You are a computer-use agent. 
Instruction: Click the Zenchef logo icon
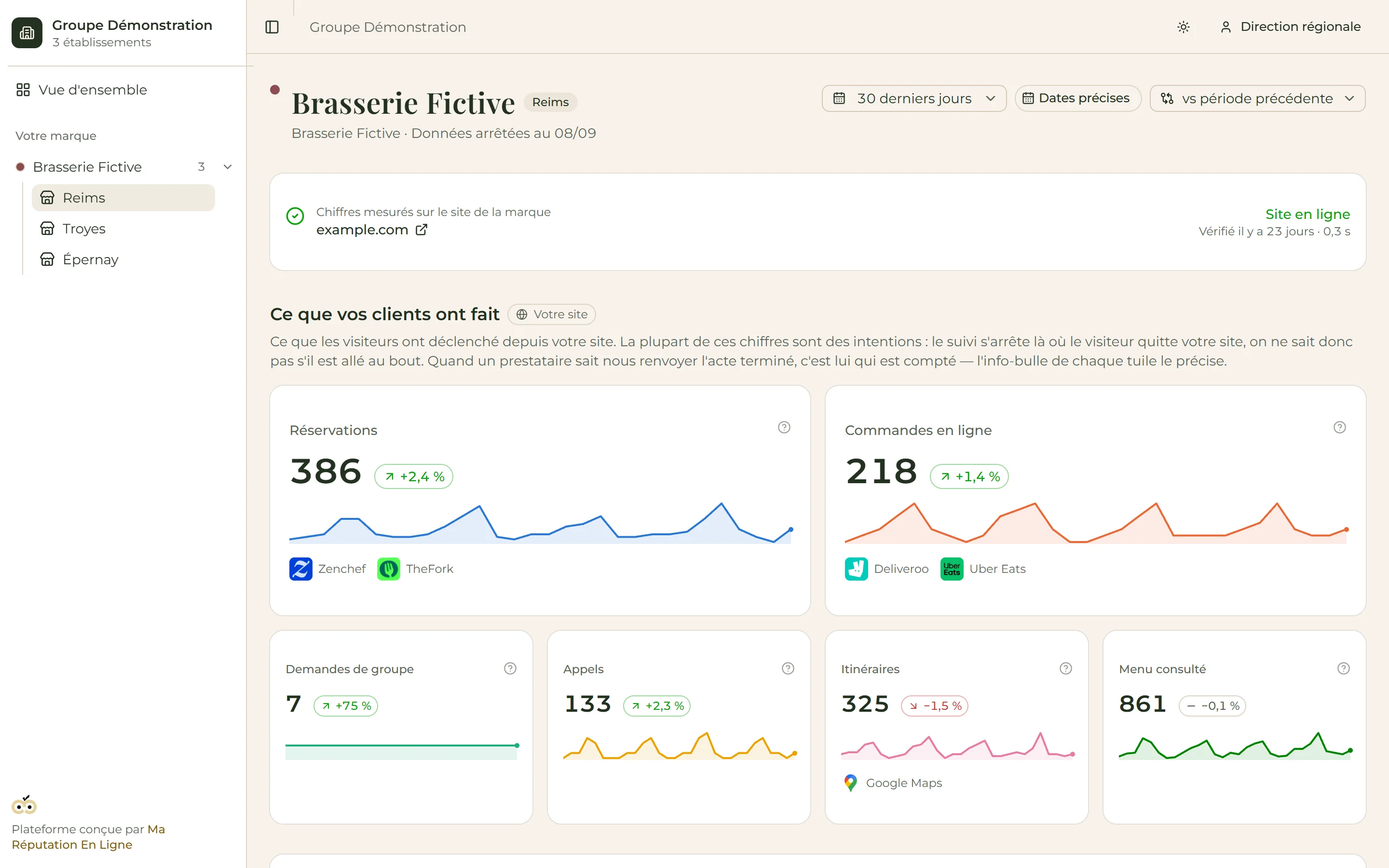(x=301, y=569)
